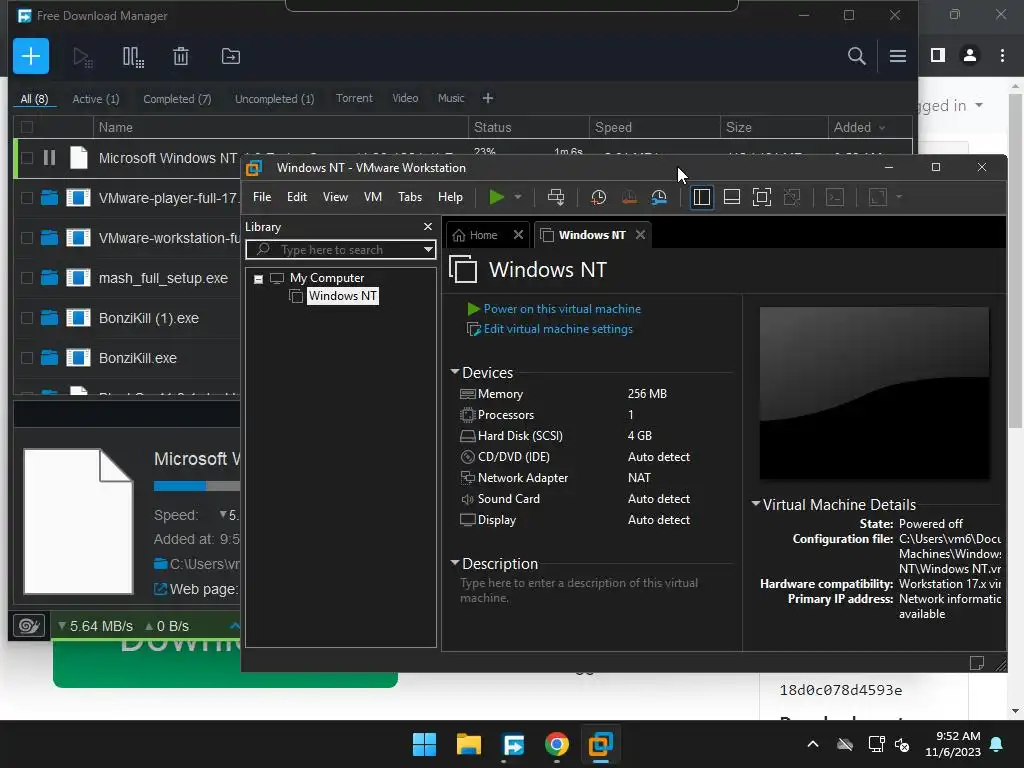
Task: Take a snapshot of this virtual machine
Action: point(598,197)
